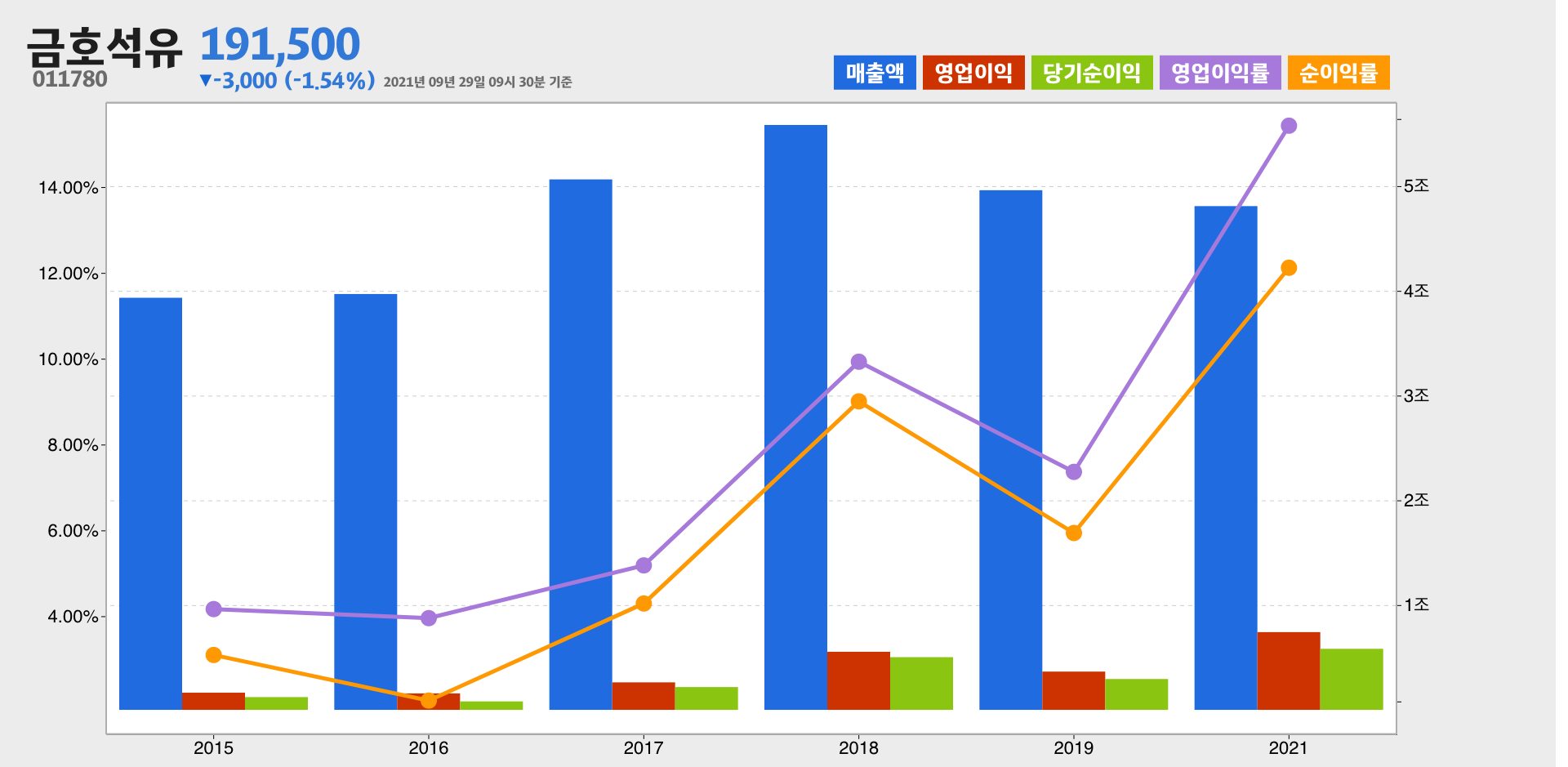Click the blue 2015 revenue bar
Image resolution: width=1568 pixels, height=767 pixels.
151,503
